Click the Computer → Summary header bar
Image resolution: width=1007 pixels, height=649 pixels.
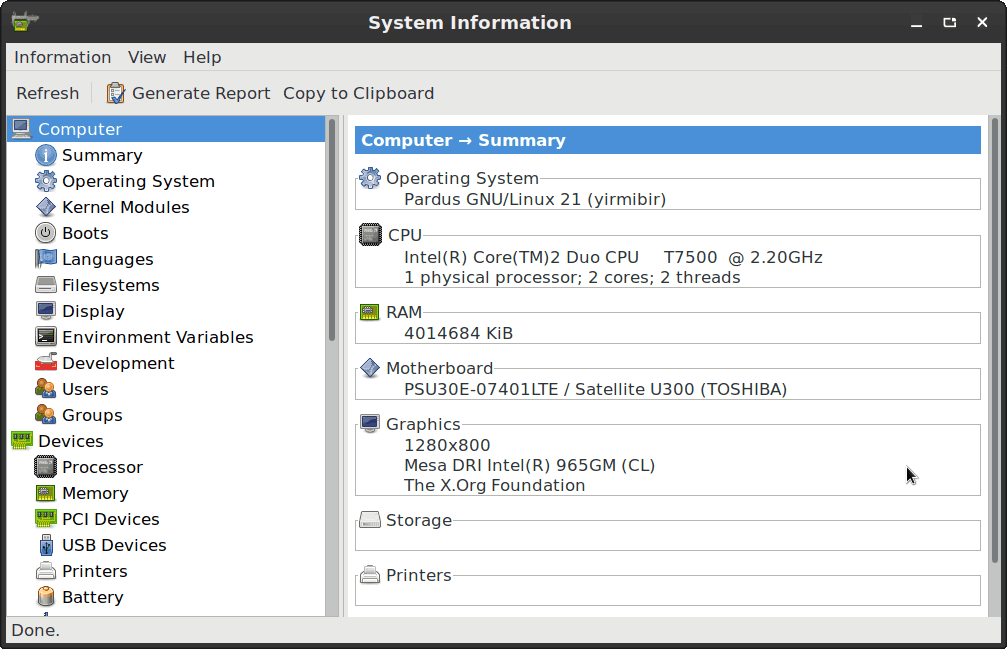667,140
